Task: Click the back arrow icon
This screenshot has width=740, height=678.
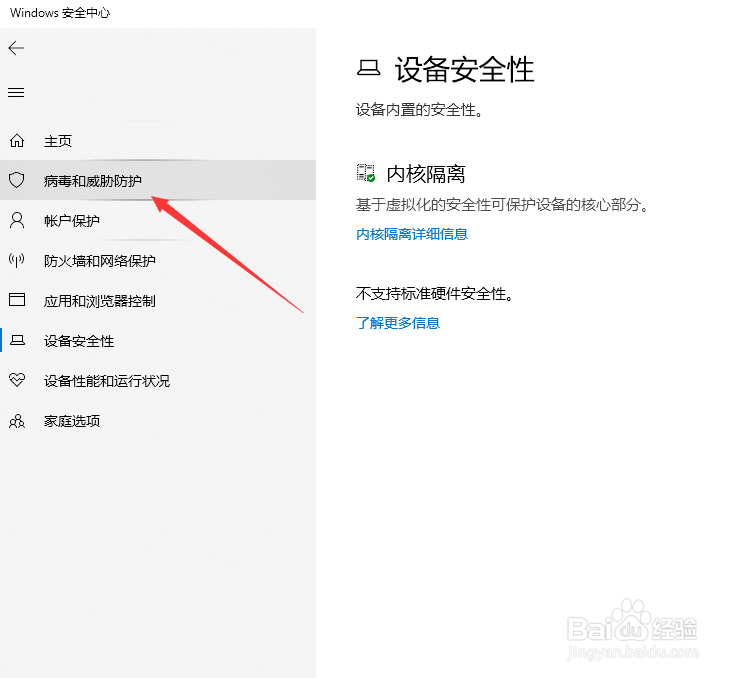Action: point(16,48)
